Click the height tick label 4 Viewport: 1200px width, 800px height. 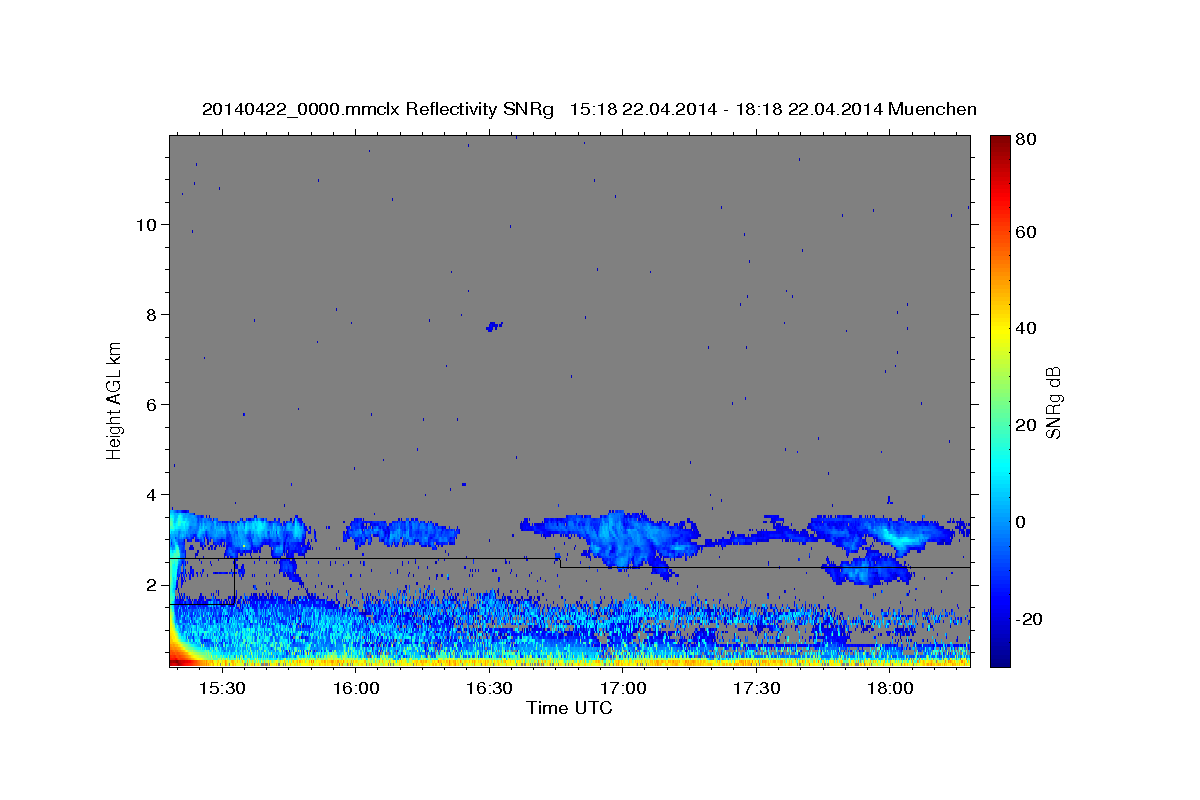[x=151, y=494]
